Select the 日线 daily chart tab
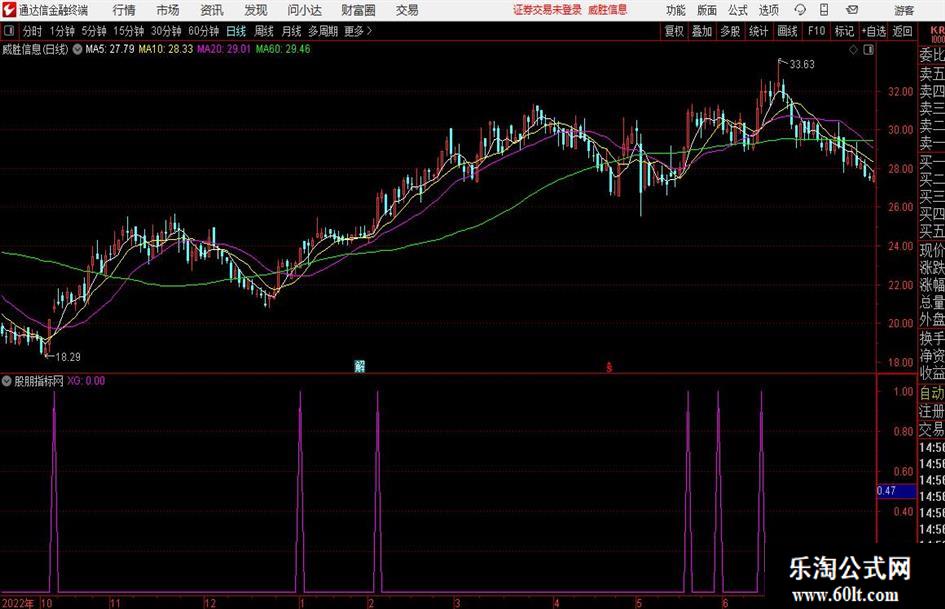The width and height of the screenshot is (945, 609). click(x=236, y=31)
